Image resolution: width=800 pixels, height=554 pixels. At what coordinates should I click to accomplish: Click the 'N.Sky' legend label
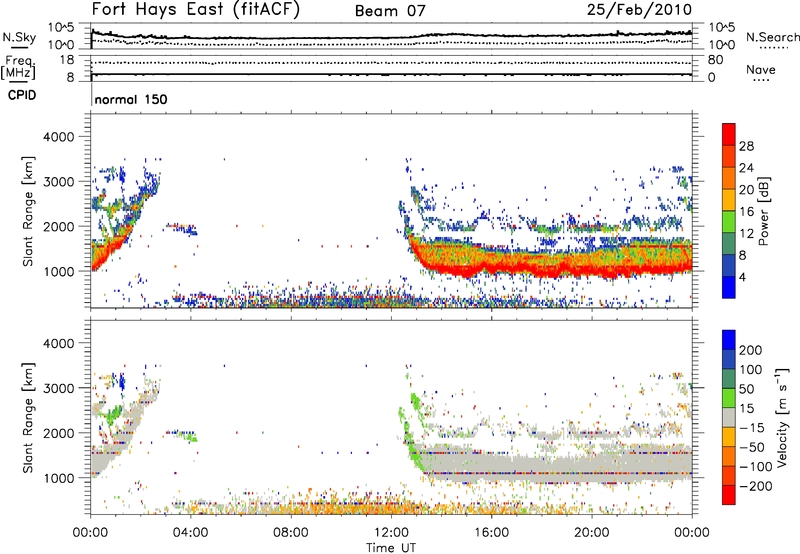(19, 37)
